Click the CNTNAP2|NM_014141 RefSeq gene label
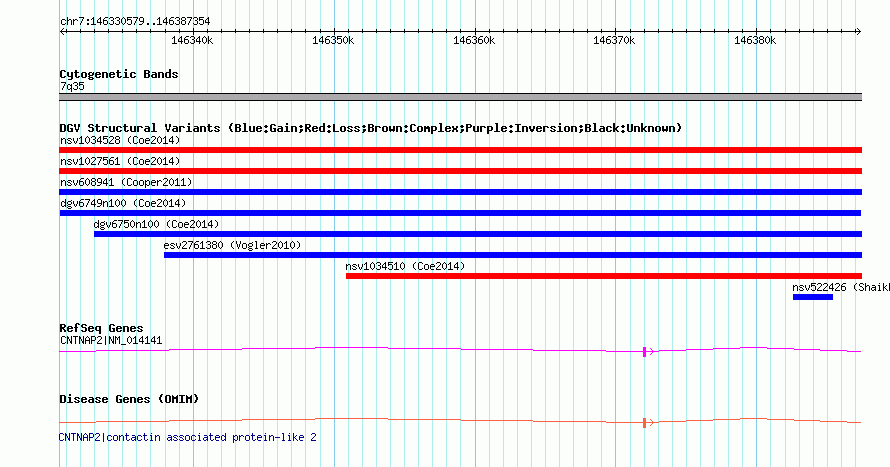Viewport: 890px width, 467px height. [111, 340]
